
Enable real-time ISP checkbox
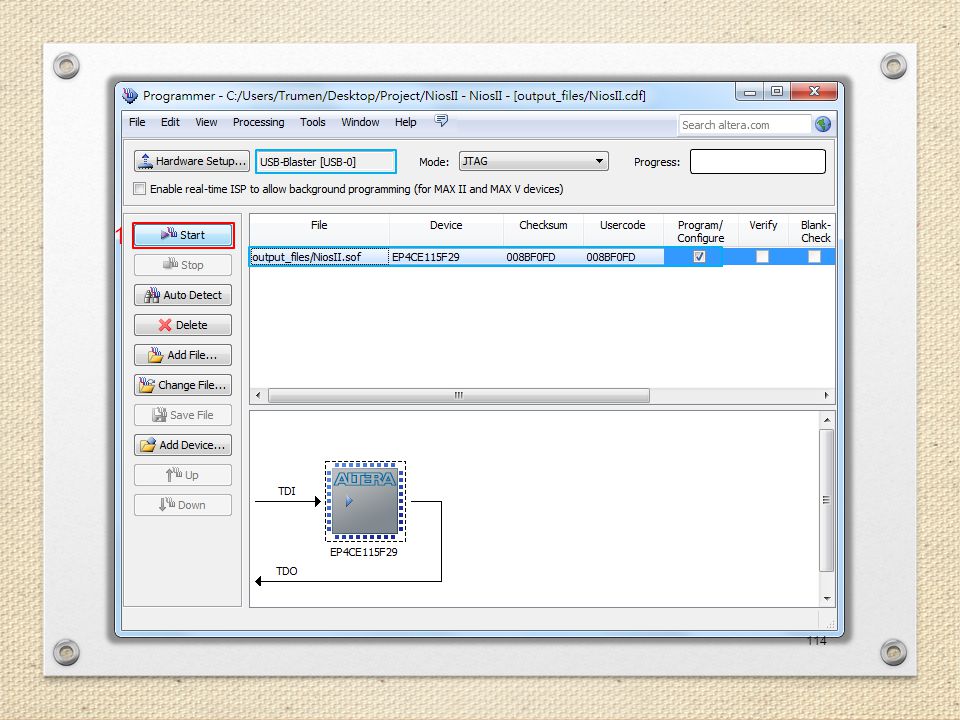[x=140, y=189]
